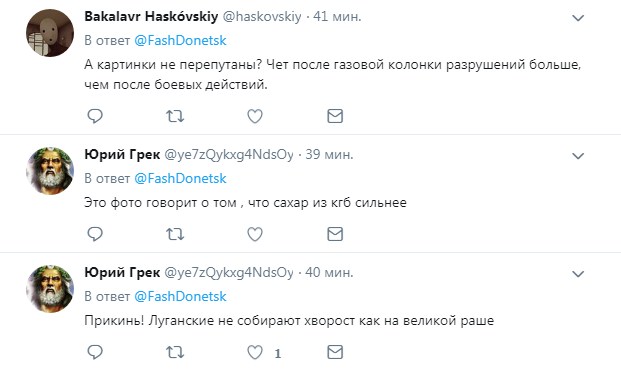This screenshot has width=621, height=369.
Task: Retweet the tweet about сахар из кгб
Action: (175, 234)
